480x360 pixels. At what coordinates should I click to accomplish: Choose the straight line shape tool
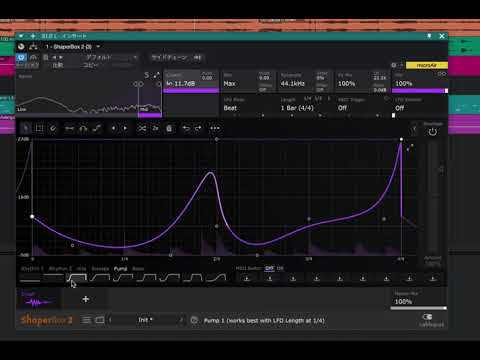pos(69,128)
